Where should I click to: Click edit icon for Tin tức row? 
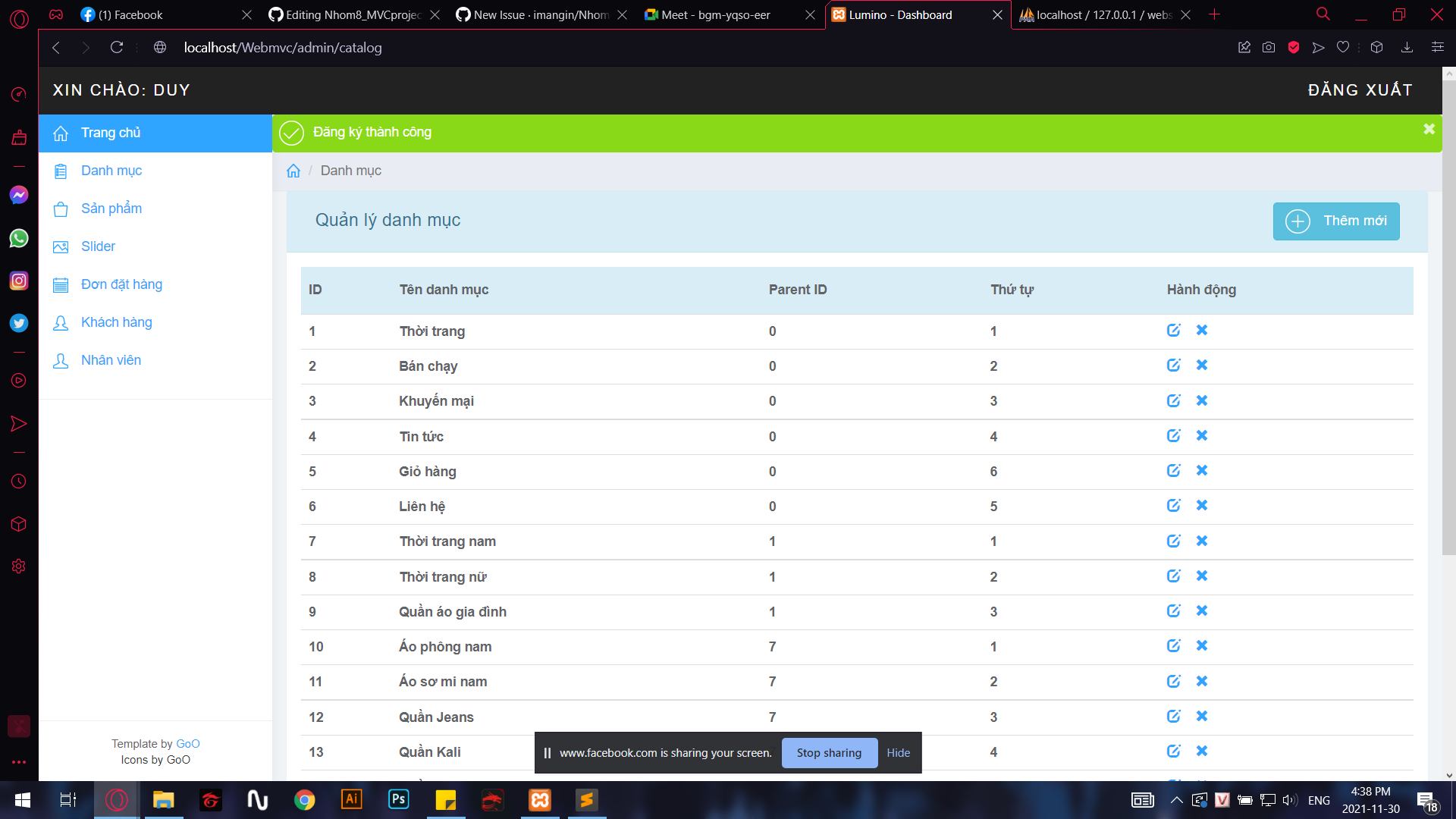[x=1173, y=436]
